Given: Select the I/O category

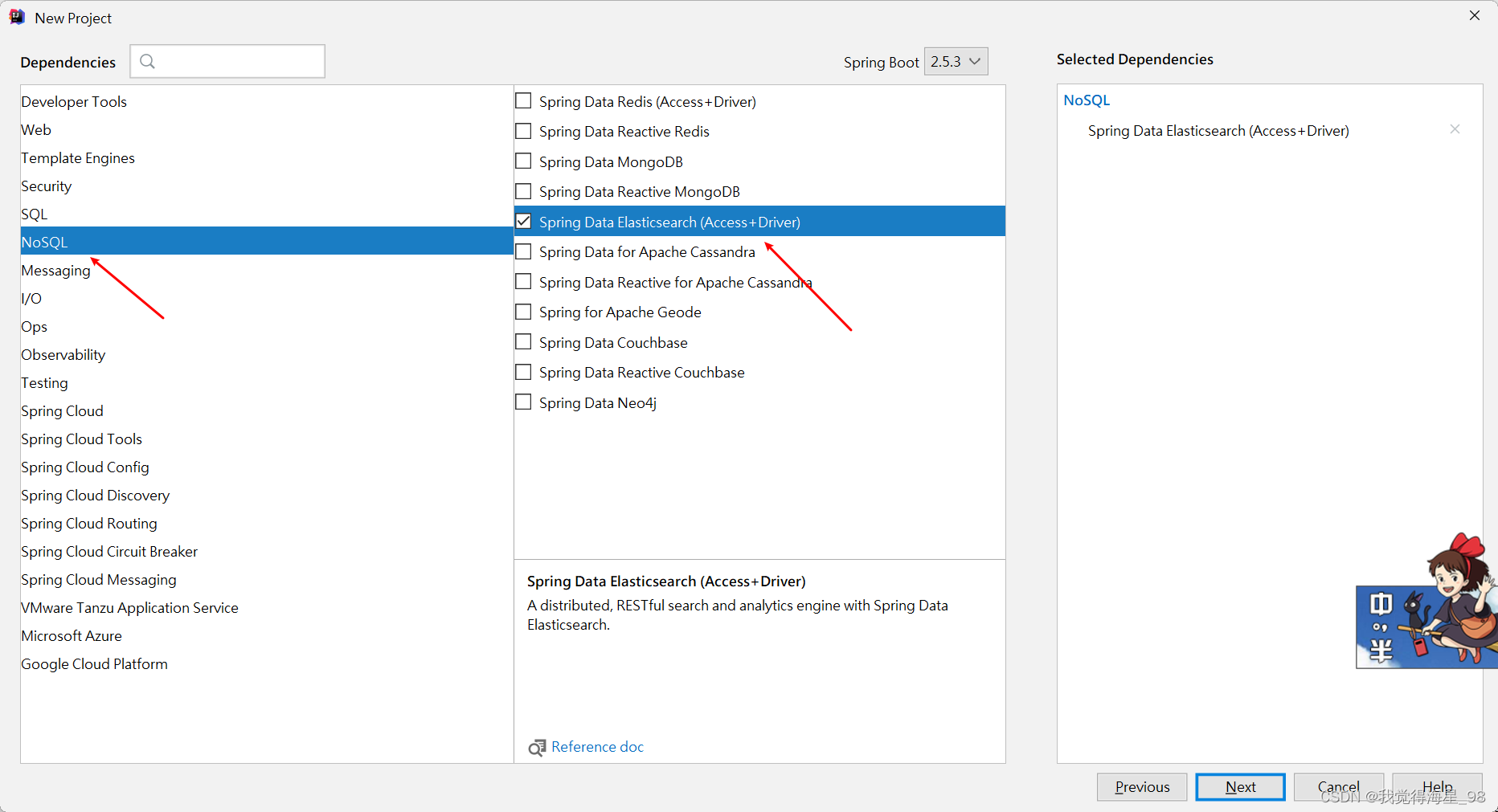Looking at the screenshot, I should pos(267,298).
